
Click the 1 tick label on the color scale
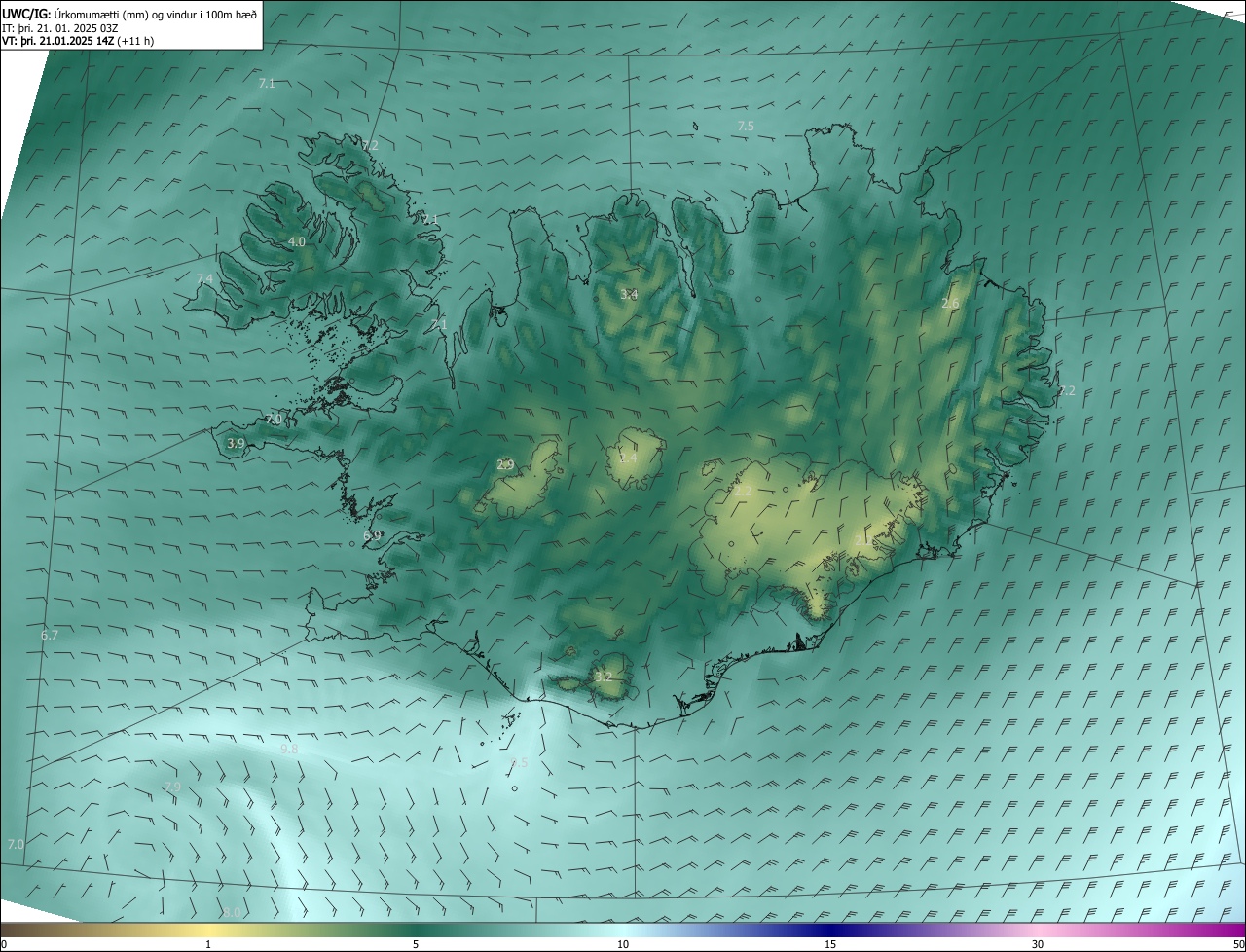[x=208, y=944]
